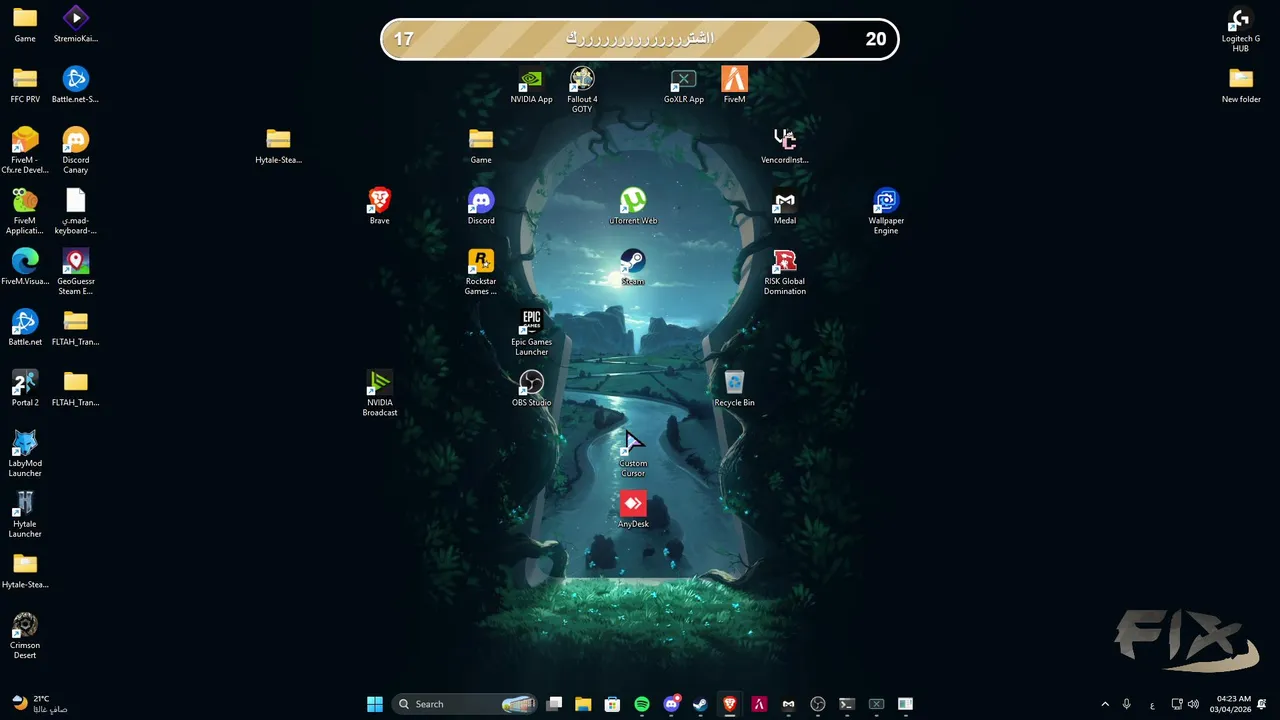Open the weather widget showing 21°C
This screenshot has height=720, width=1280.
(x=40, y=704)
